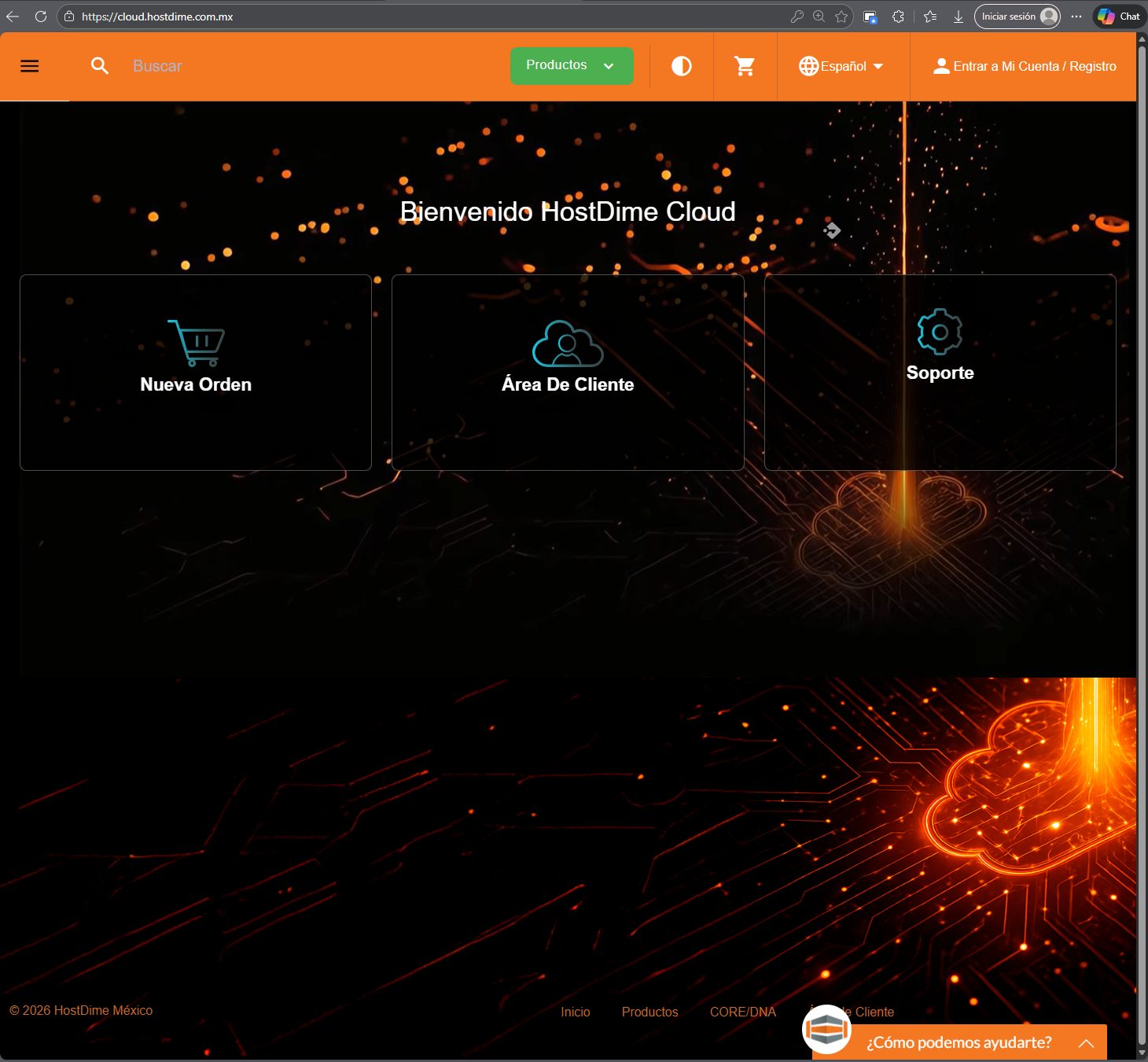Click the magnifying glass search icon
Screen dimensions: 1148x1062
point(99,66)
